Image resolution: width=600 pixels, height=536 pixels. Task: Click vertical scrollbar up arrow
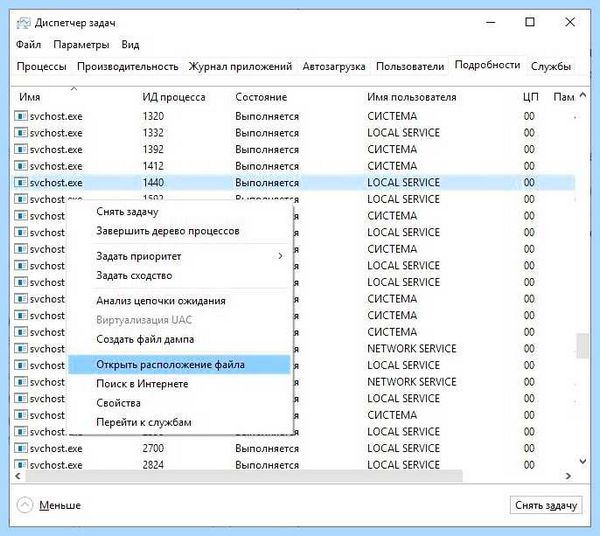pos(582,95)
